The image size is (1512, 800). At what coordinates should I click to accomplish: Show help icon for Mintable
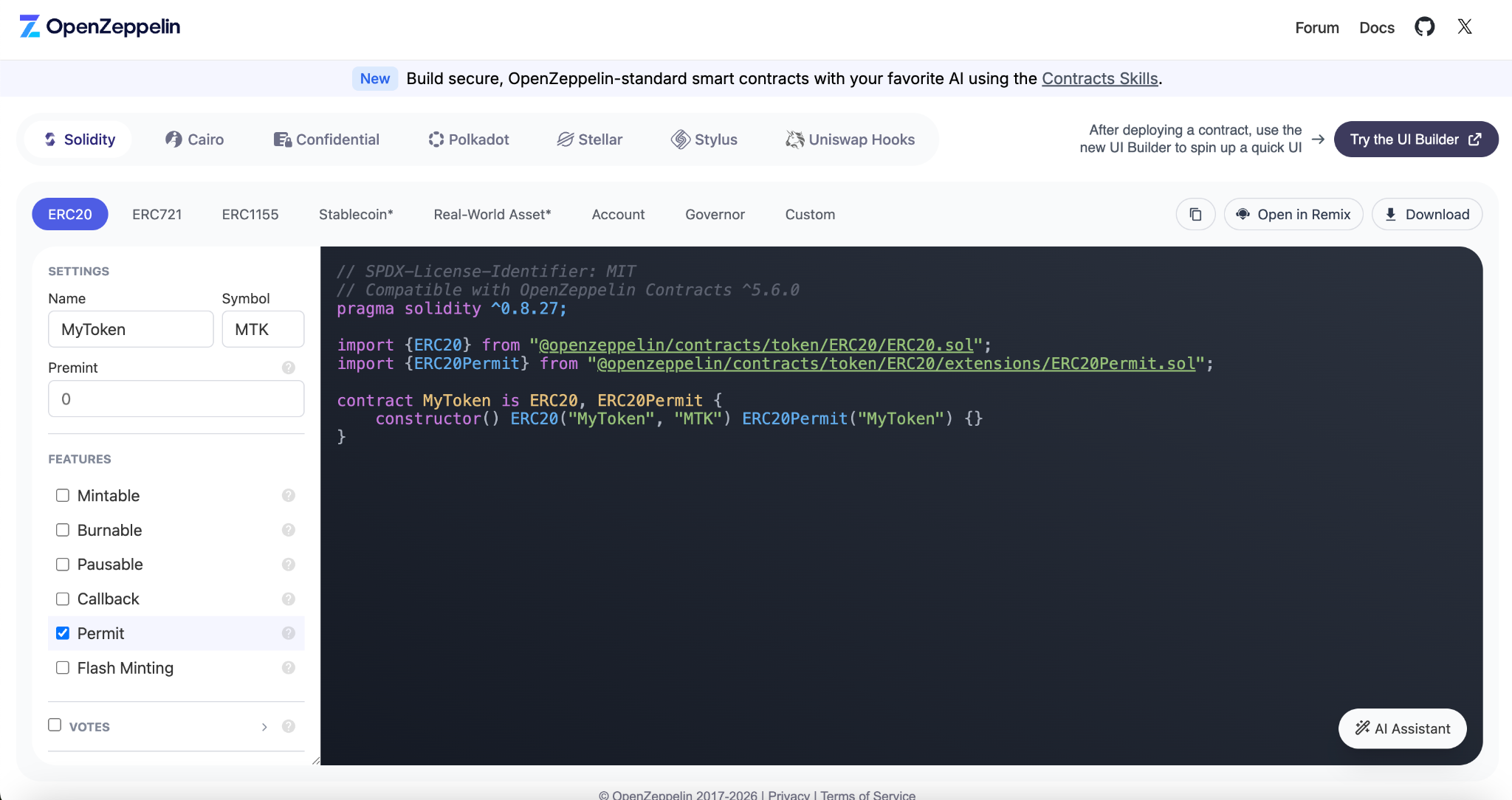[289, 495]
